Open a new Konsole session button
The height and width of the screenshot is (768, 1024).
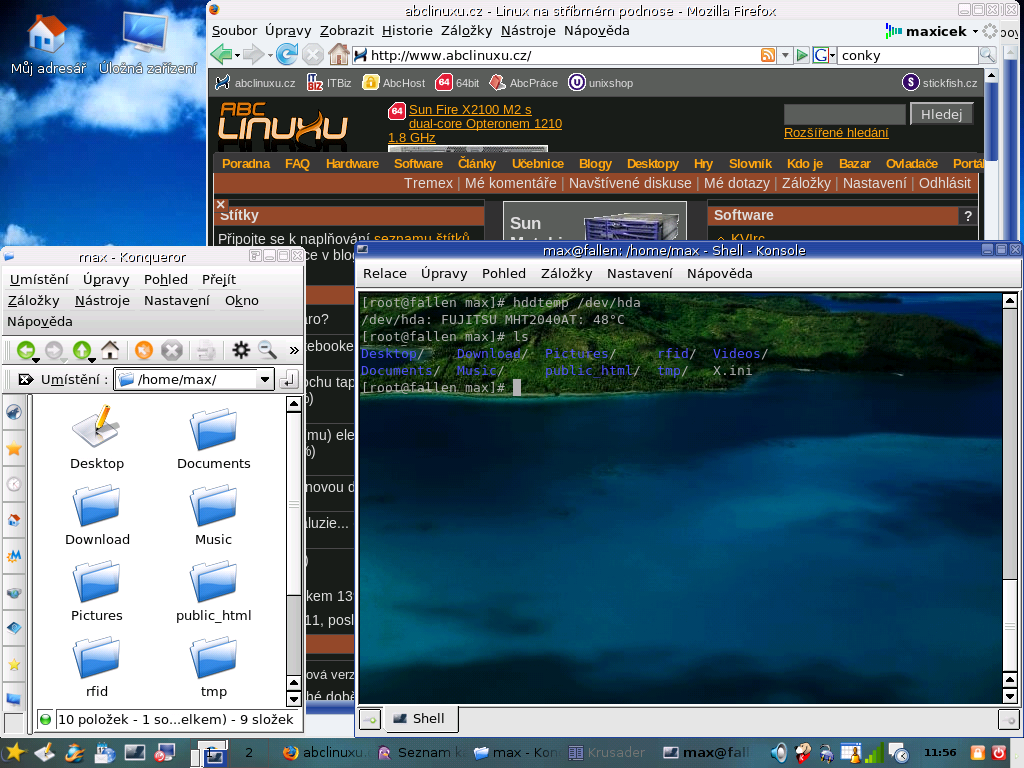coord(370,720)
